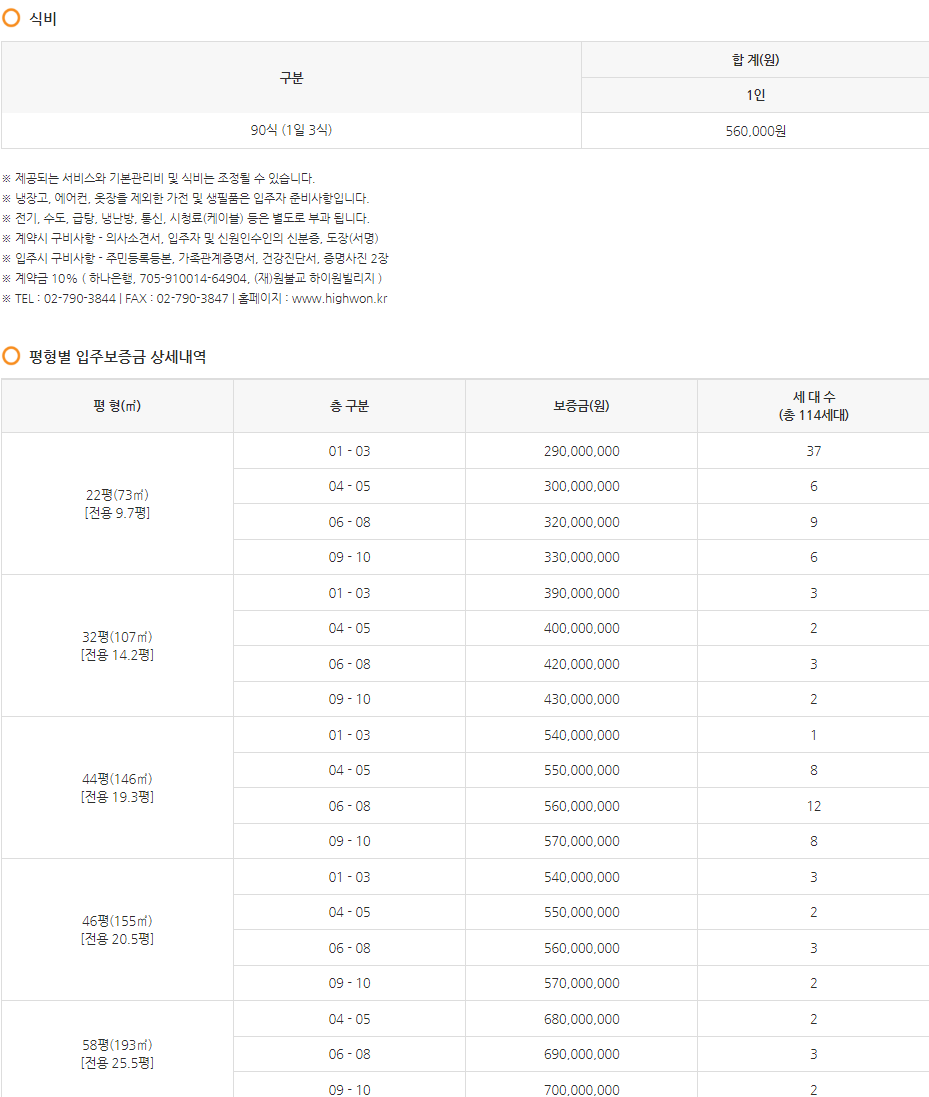Click the 46평(155㎡) row label

(116, 929)
